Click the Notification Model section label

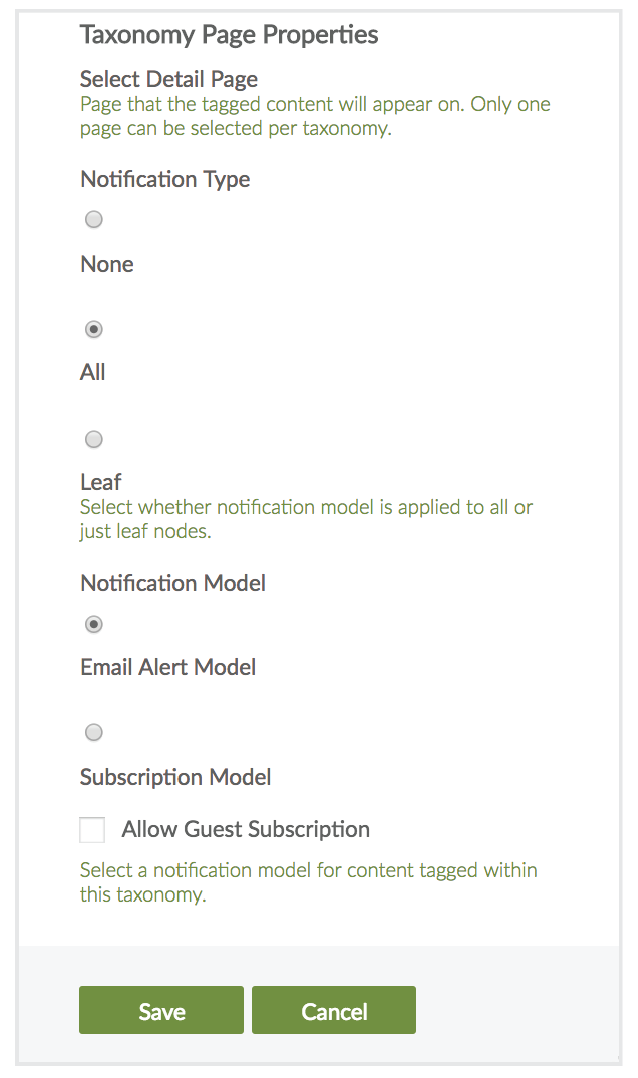173,583
